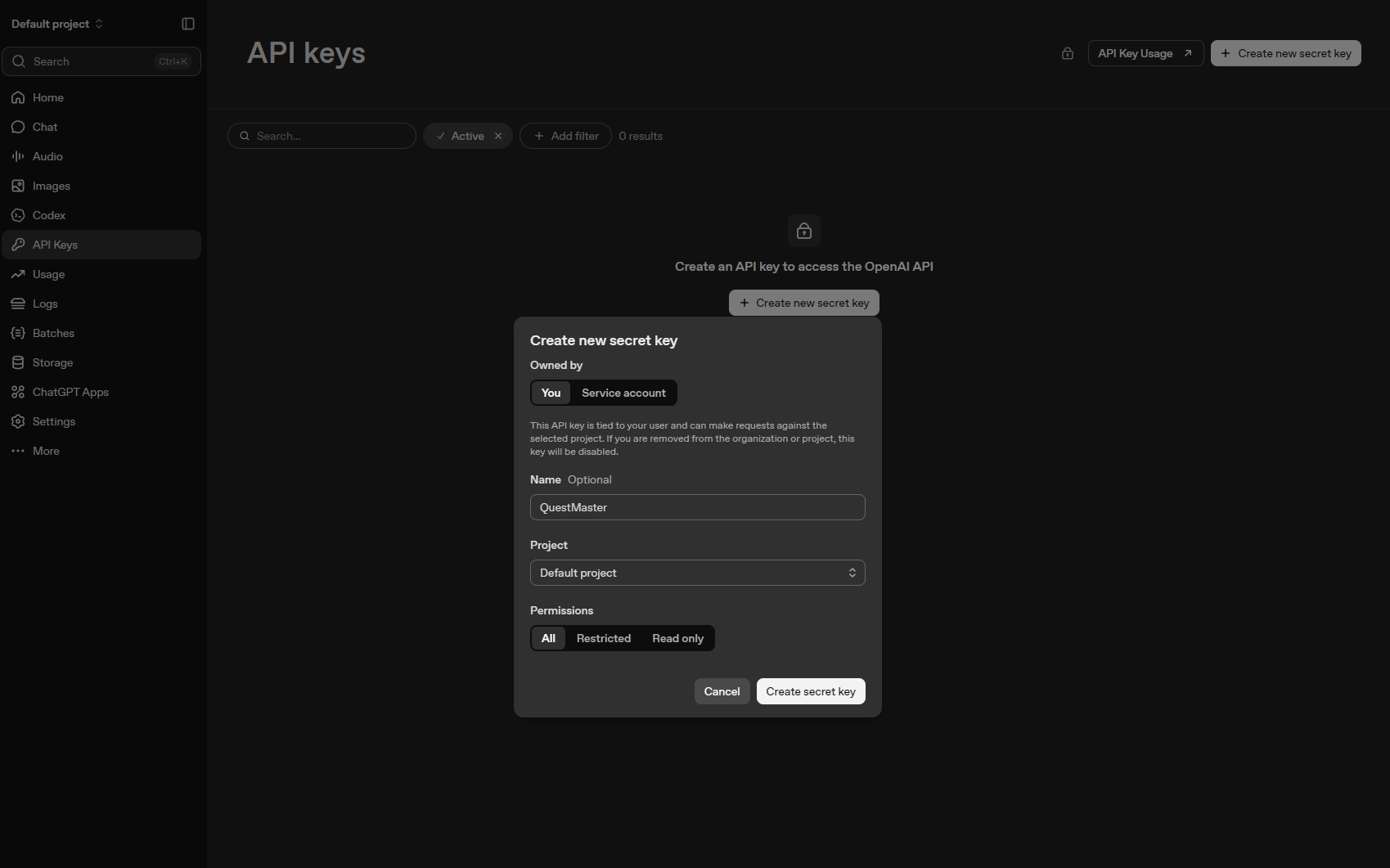Open Settings from the sidebar
The width and height of the screenshot is (1390, 868).
coord(101,421)
